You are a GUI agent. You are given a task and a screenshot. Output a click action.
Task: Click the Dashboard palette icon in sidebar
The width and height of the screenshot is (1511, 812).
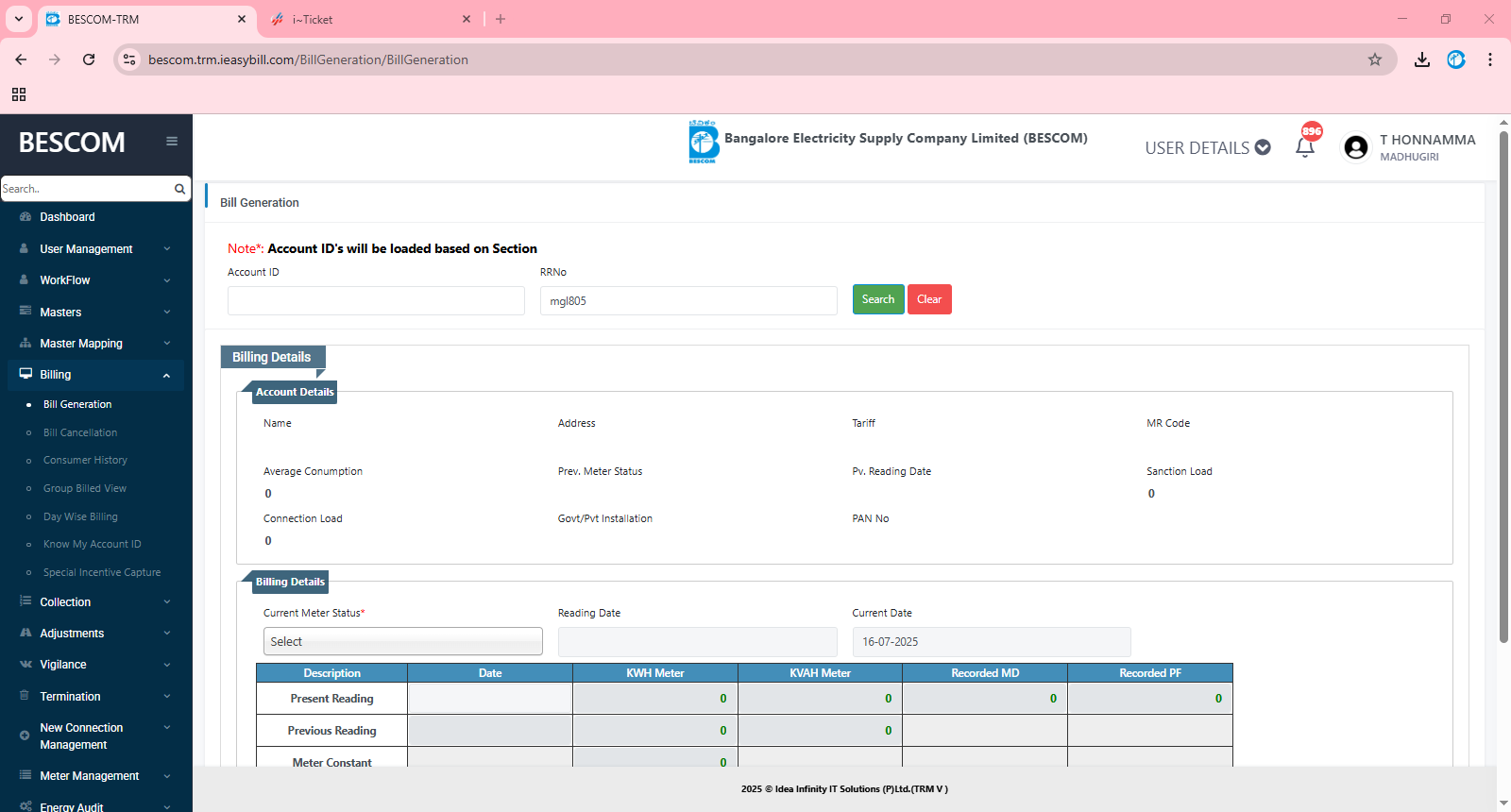(25, 217)
